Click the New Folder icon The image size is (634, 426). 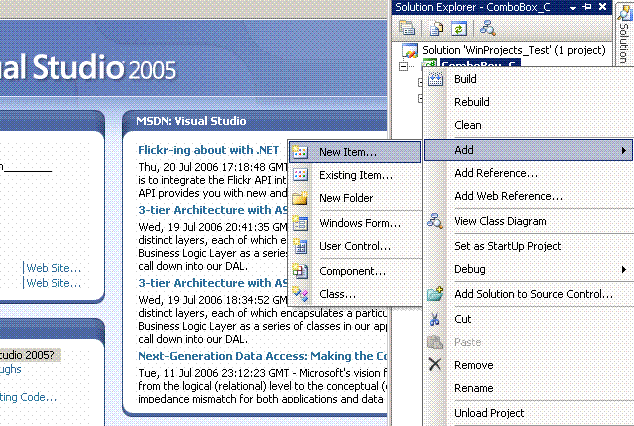point(300,198)
